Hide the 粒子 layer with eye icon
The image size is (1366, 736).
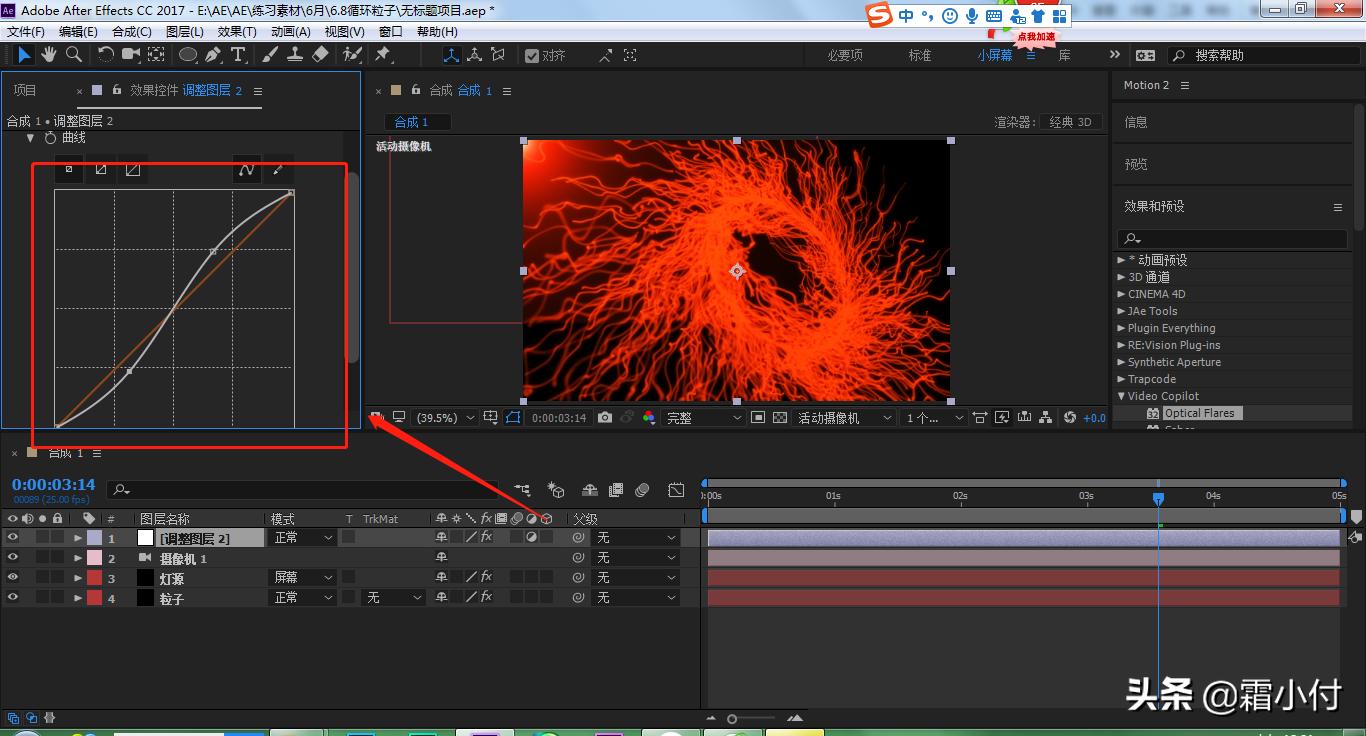click(13, 598)
